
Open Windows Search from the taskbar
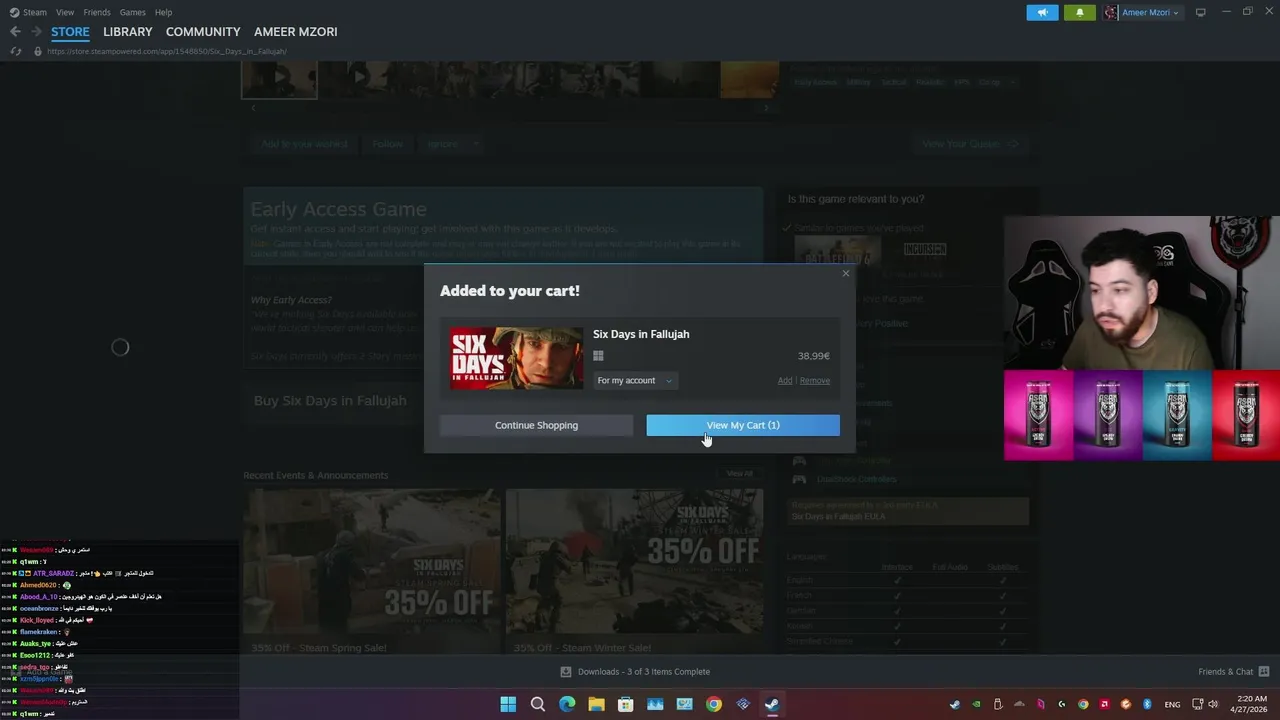538,704
